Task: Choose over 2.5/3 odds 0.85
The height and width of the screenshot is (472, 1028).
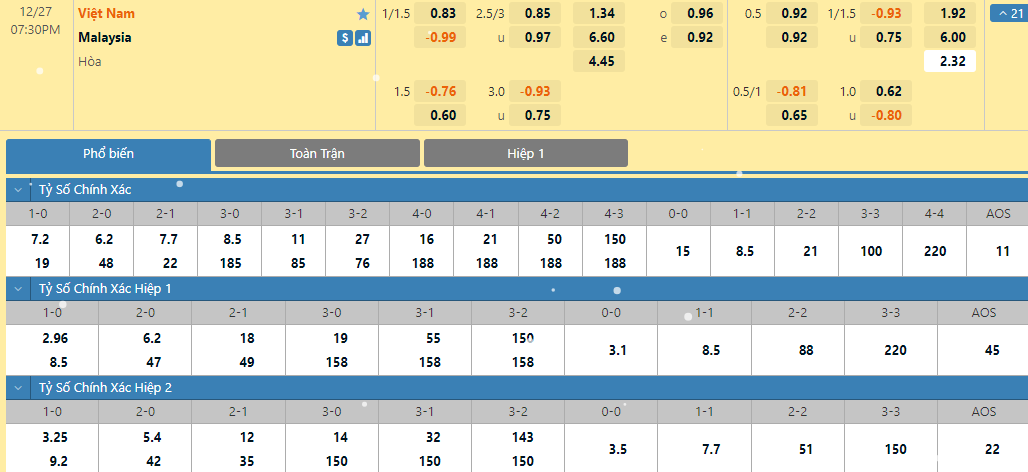Action: tap(535, 13)
